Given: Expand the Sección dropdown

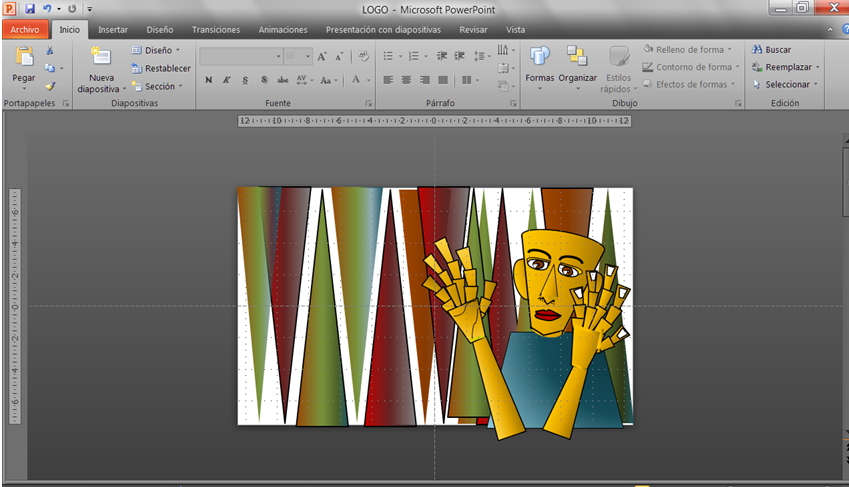Looking at the screenshot, I should click(x=159, y=86).
